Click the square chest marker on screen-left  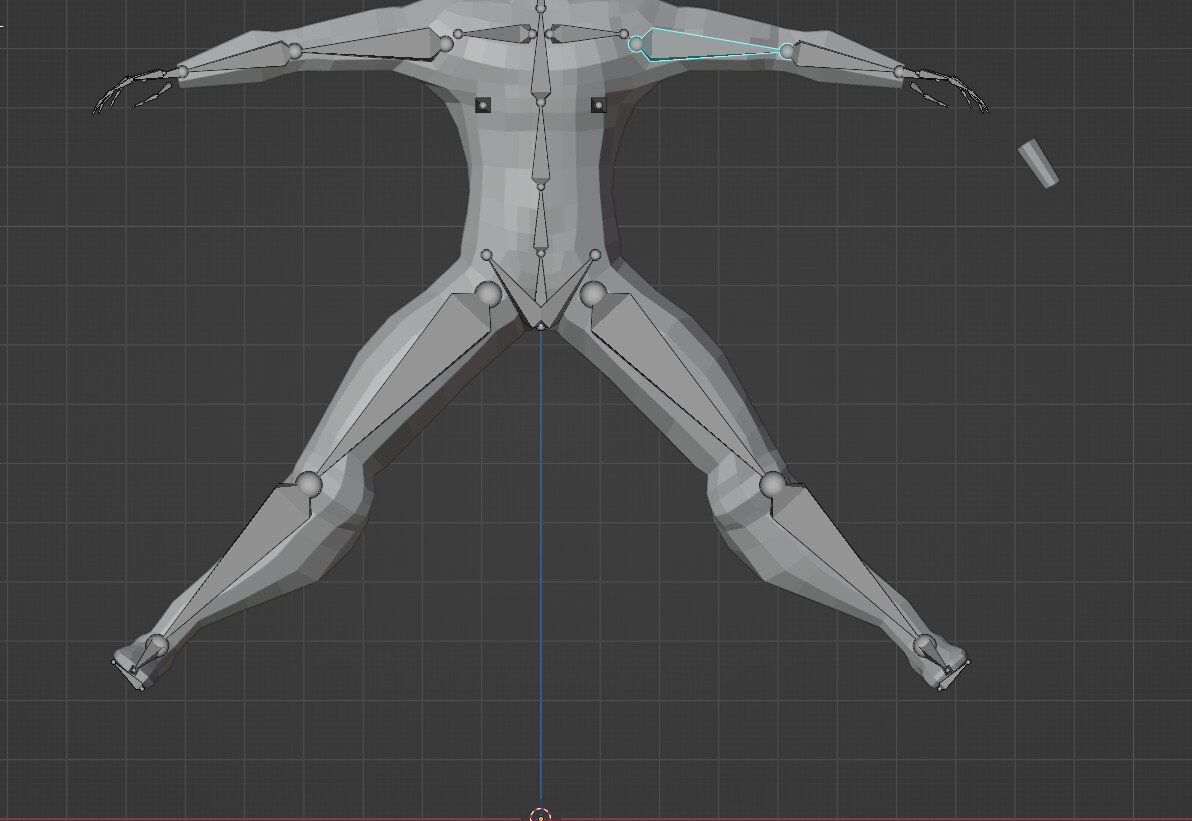(x=483, y=105)
